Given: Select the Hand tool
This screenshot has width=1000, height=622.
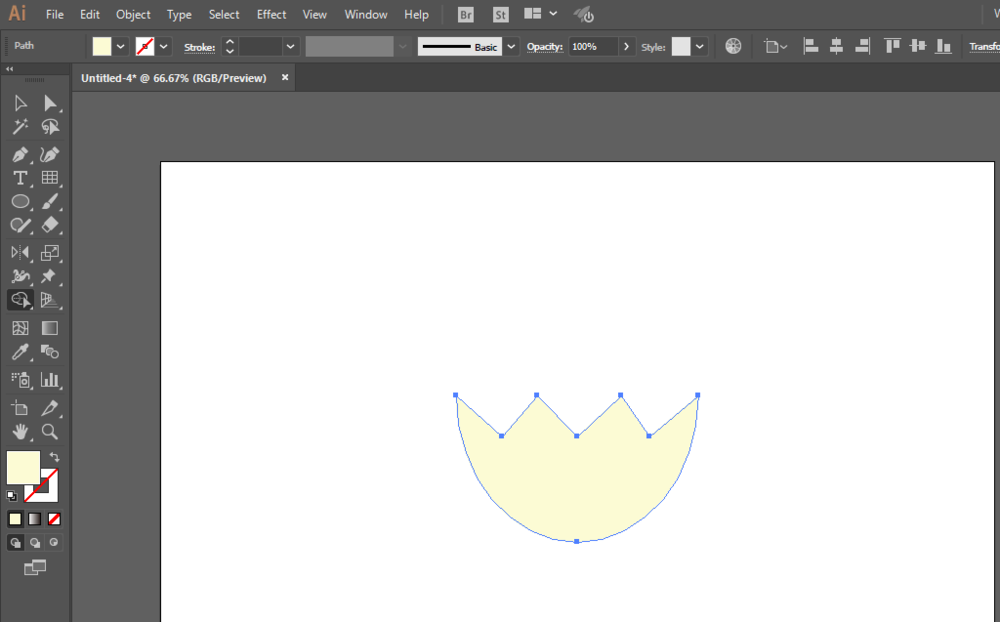Looking at the screenshot, I should (20, 432).
